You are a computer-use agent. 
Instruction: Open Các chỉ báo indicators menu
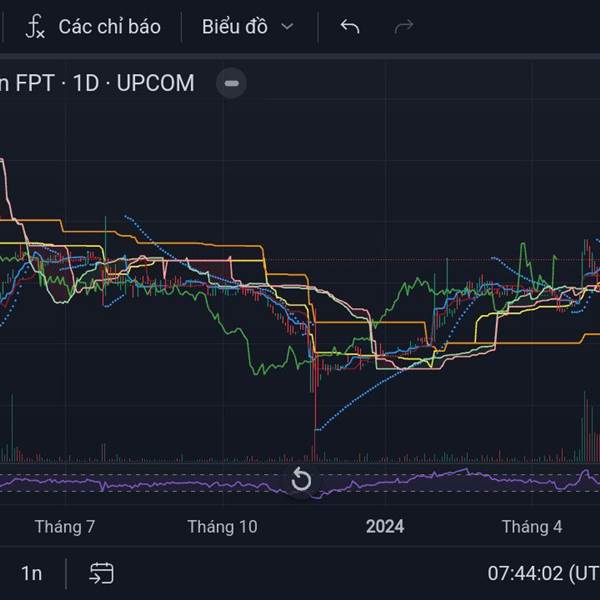coord(109,27)
